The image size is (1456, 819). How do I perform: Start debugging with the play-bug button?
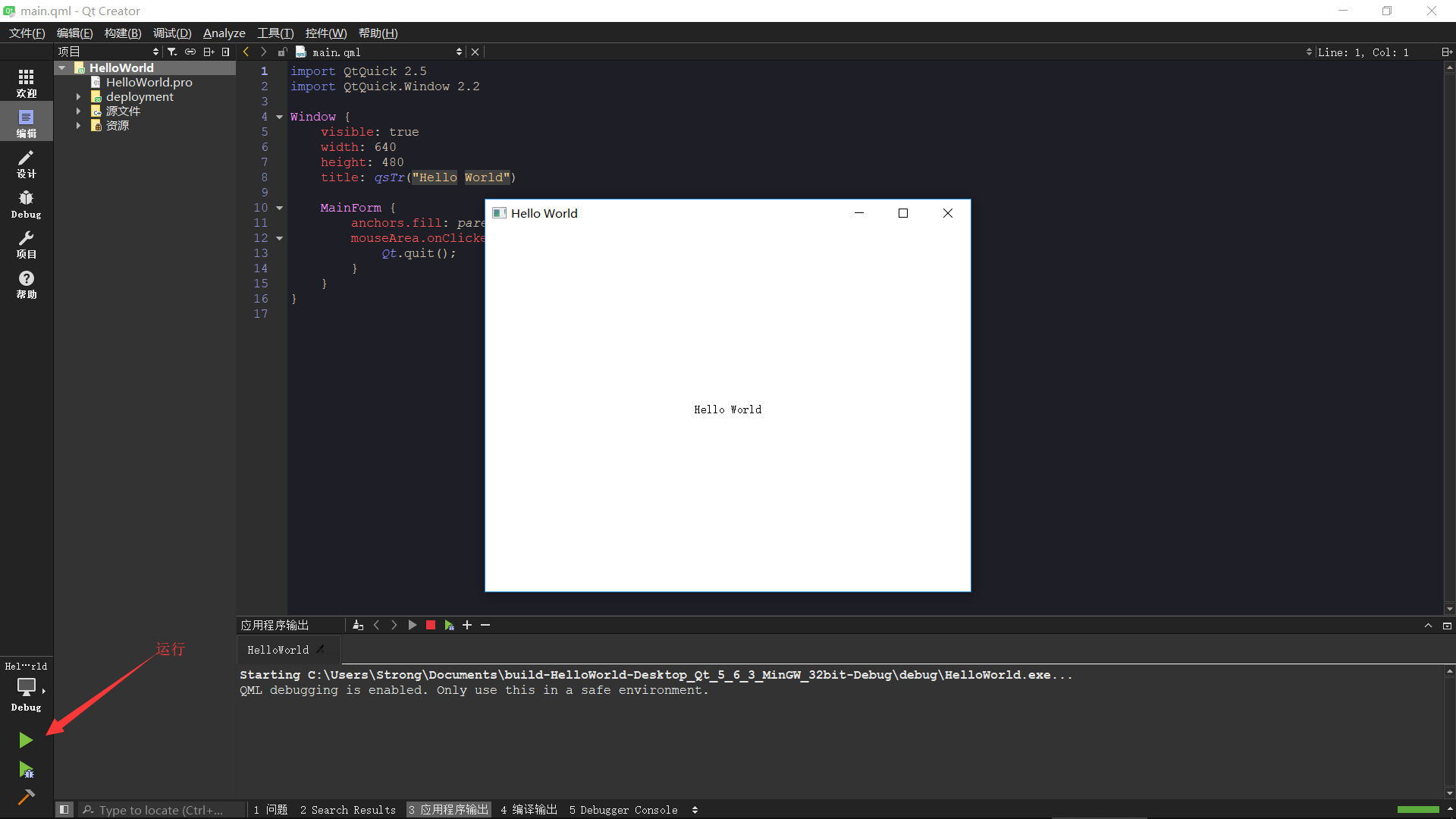(x=26, y=770)
